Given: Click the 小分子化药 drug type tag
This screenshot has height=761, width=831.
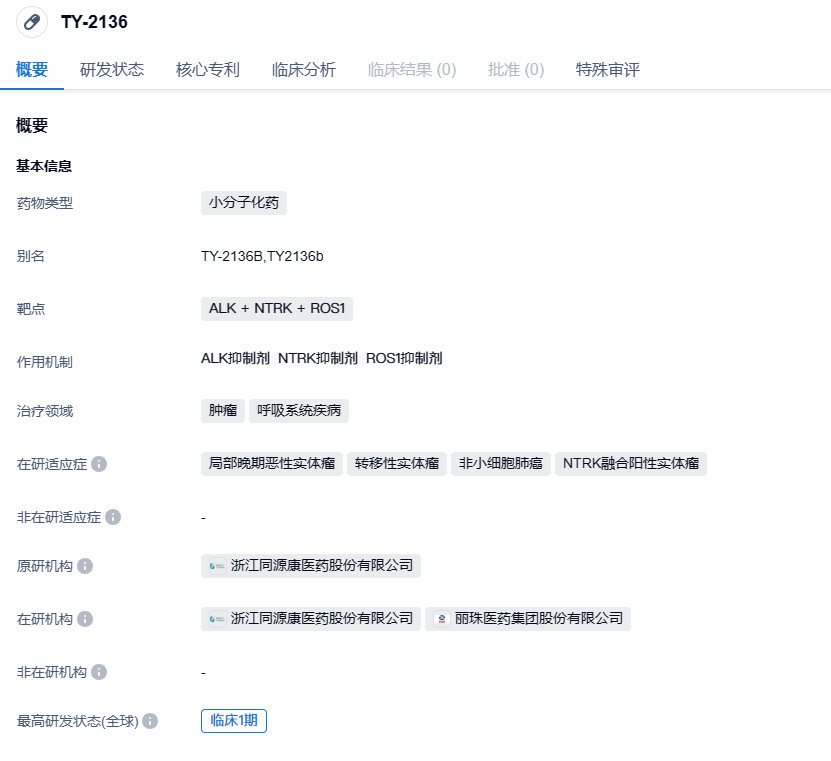Looking at the screenshot, I should click(244, 203).
